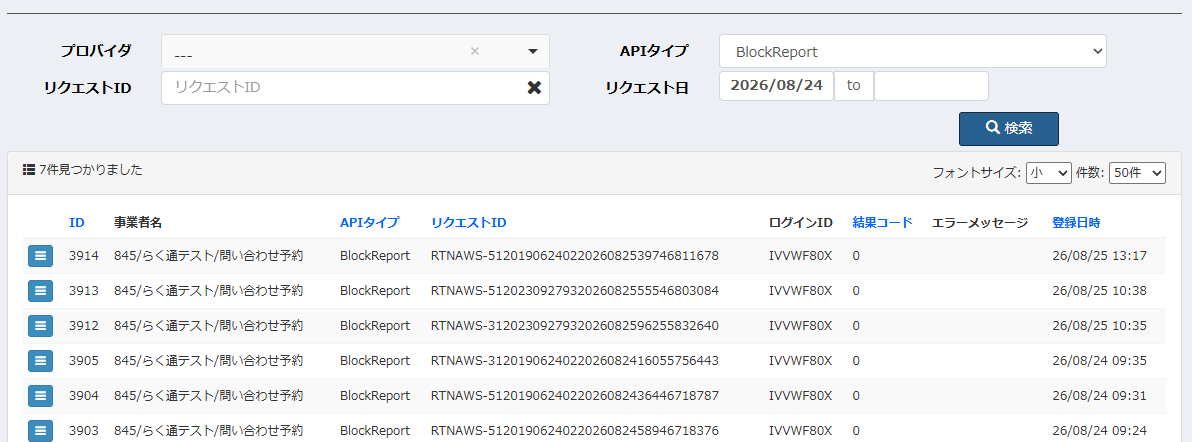The height and width of the screenshot is (442, 1192).
Task: Click ID cell 3904
Action: coord(84,396)
